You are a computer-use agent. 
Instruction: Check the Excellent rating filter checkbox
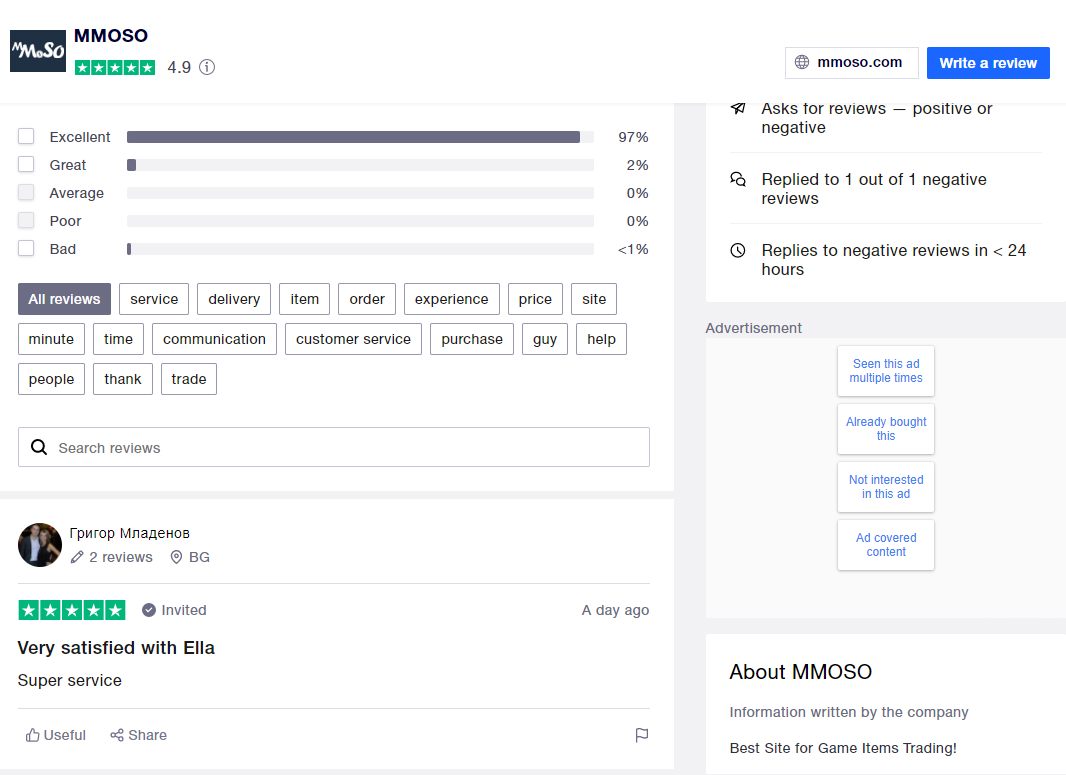26,137
